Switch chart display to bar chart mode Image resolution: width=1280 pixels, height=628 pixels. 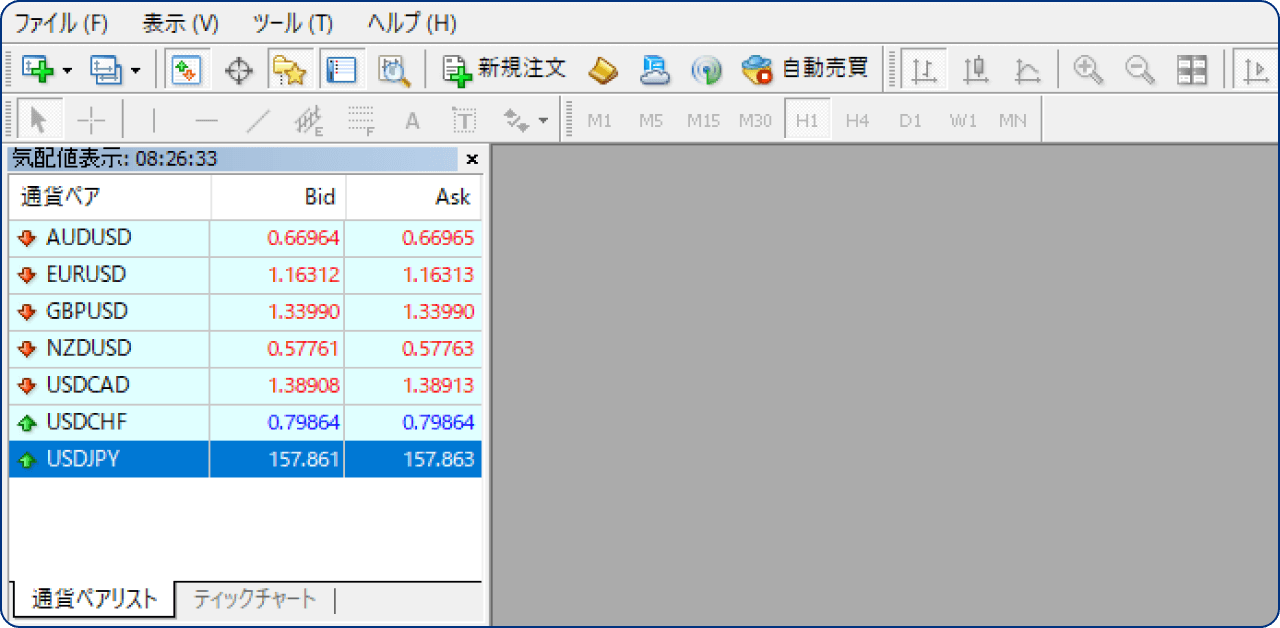924,70
